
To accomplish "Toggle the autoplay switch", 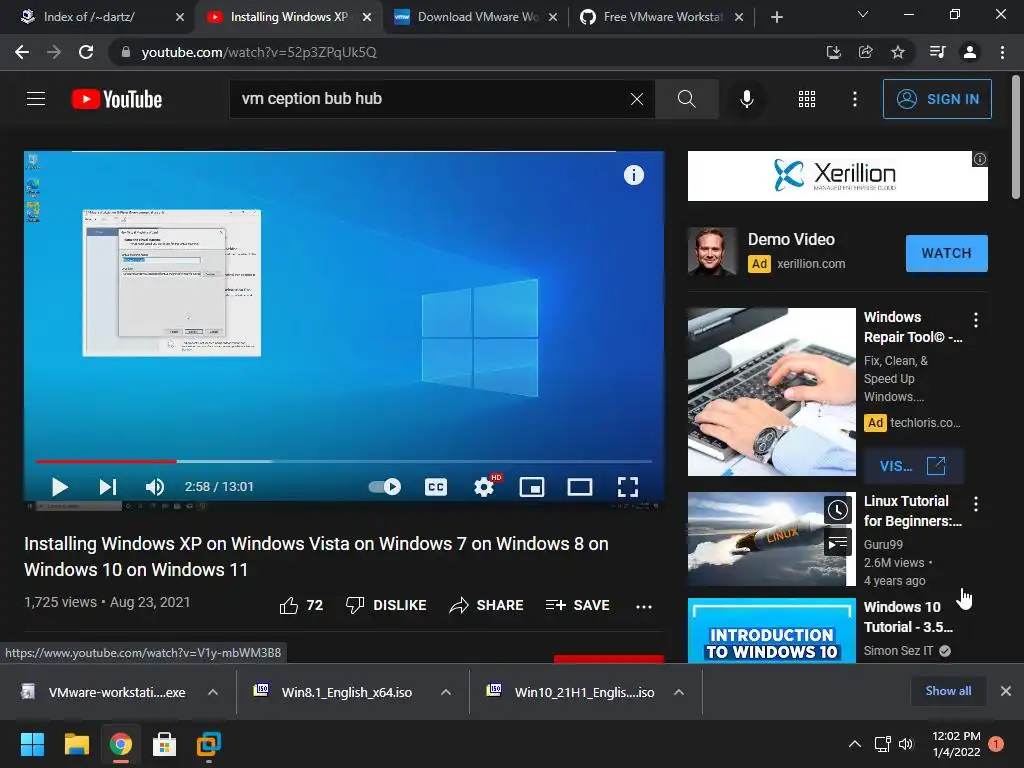I will (x=385, y=487).
